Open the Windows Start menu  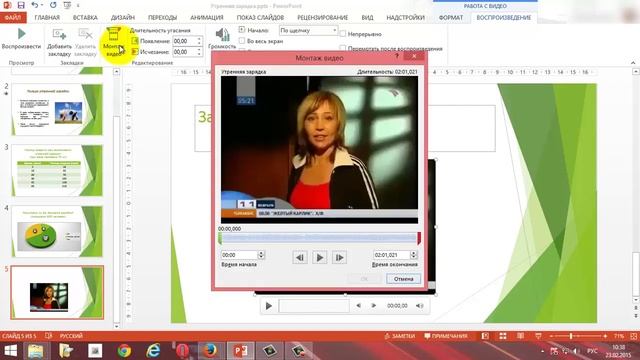10,351
